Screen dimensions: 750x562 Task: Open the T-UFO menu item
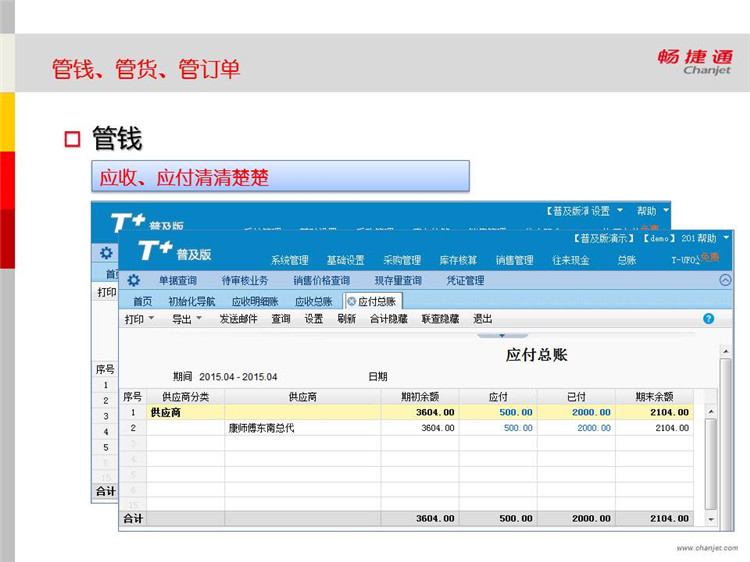[685, 260]
